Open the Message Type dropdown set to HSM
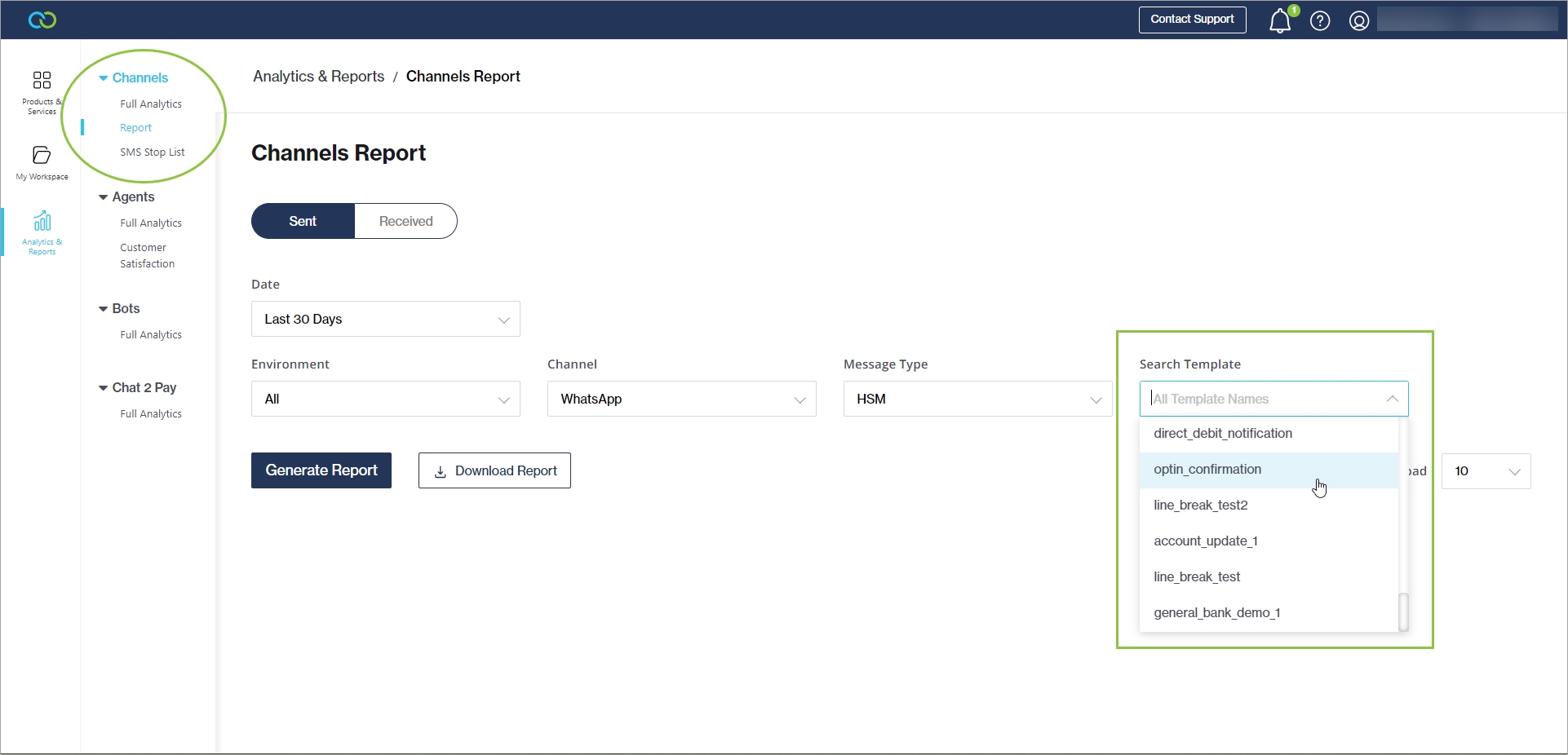 pyautogui.click(x=977, y=399)
